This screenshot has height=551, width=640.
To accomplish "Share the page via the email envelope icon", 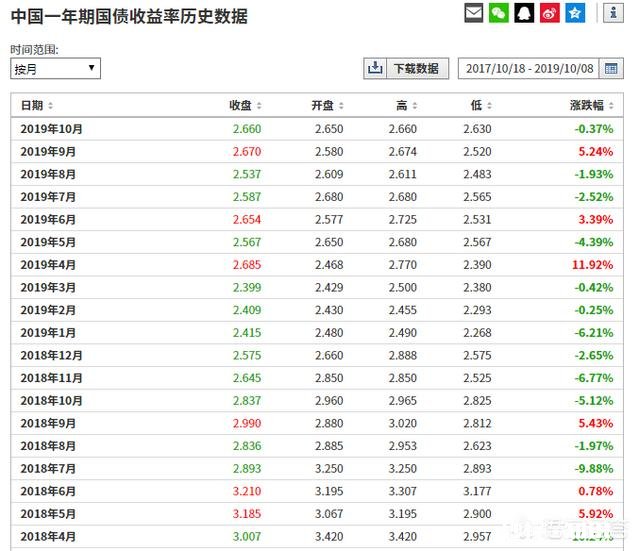I will click(x=473, y=13).
